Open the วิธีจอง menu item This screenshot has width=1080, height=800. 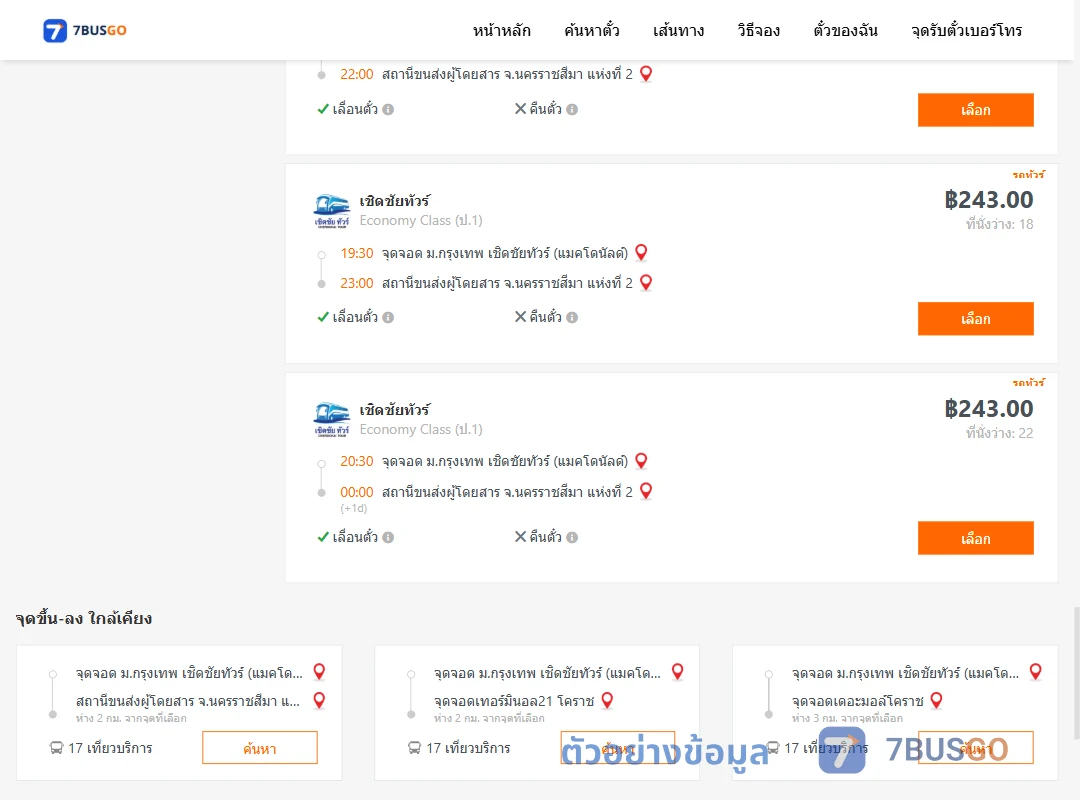click(758, 30)
